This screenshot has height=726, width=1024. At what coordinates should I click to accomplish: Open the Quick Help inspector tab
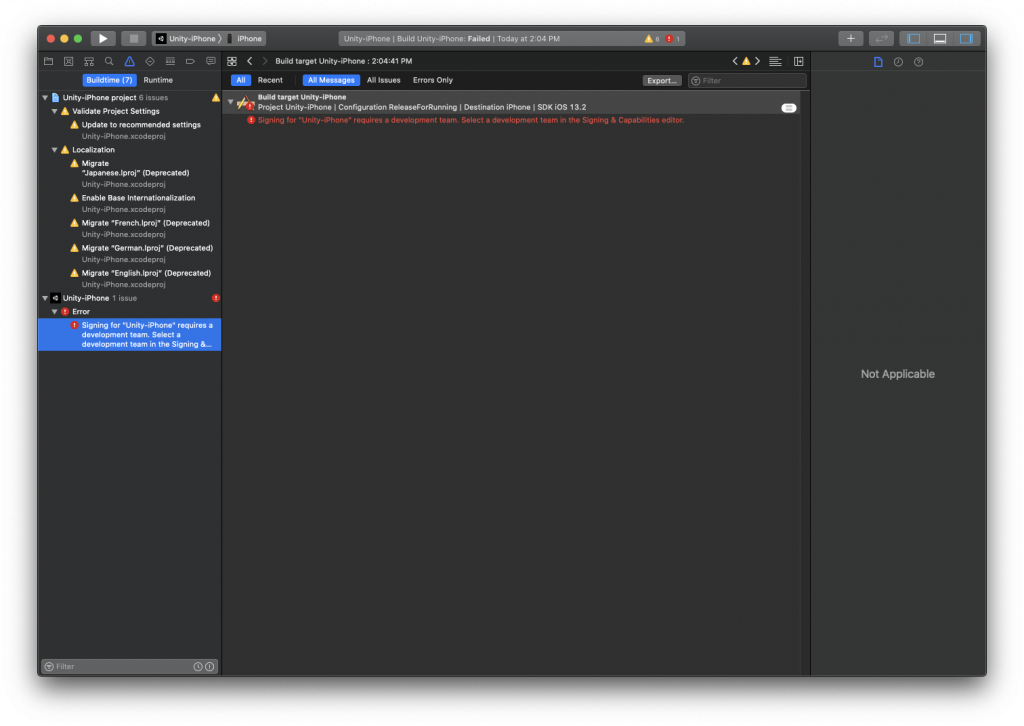click(919, 62)
